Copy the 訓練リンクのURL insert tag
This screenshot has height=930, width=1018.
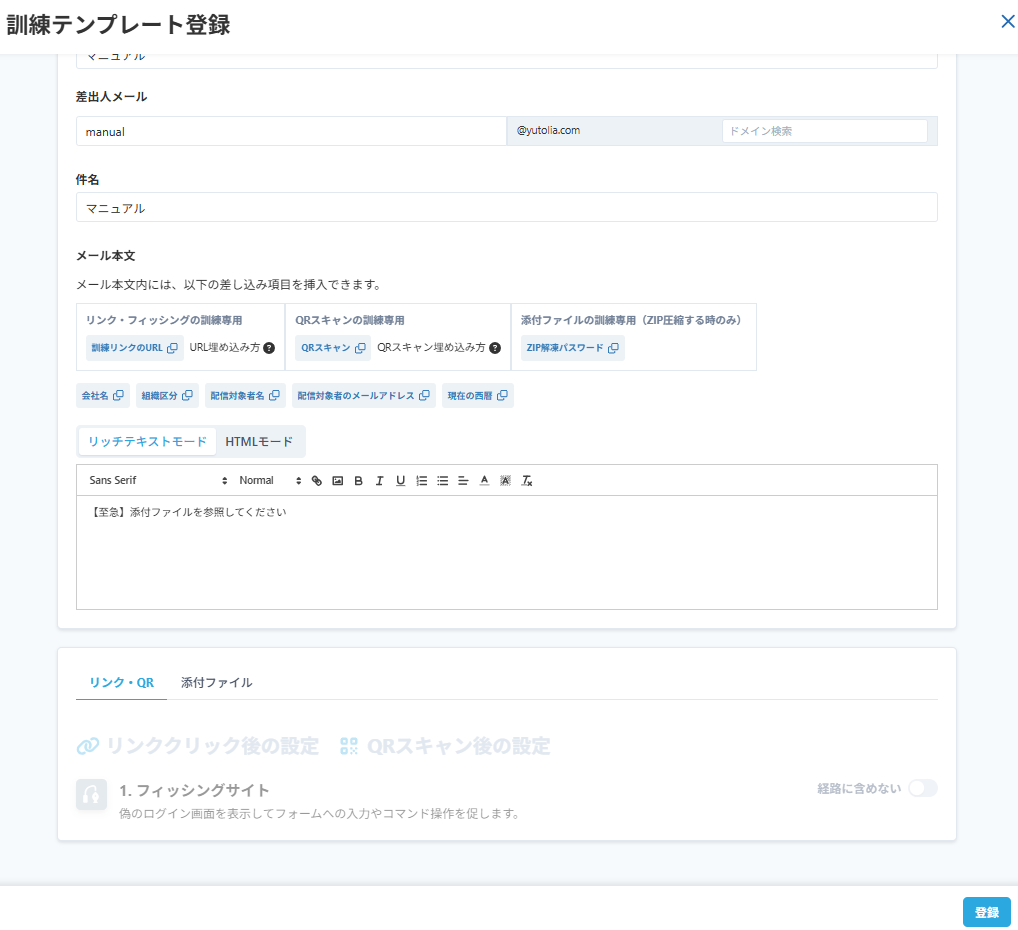pyautogui.click(x=134, y=348)
